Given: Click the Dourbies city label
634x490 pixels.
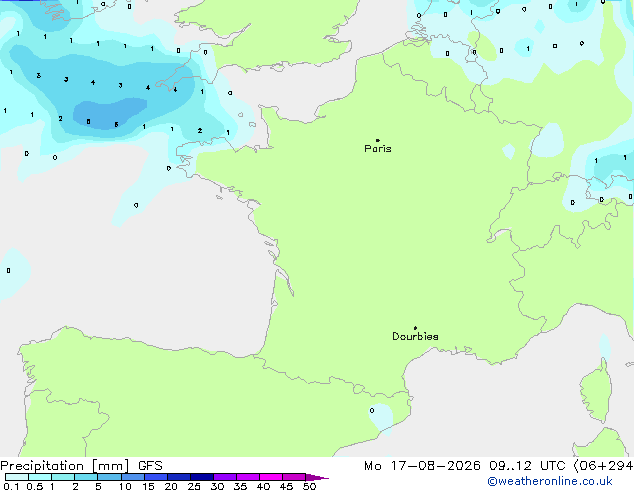Looking at the screenshot, I should tap(415, 336).
